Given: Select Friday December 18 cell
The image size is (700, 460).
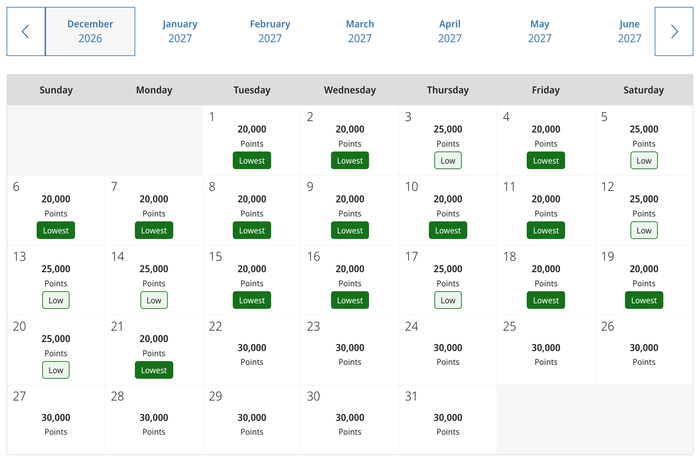Looking at the screenshot, I should point(546,280).
